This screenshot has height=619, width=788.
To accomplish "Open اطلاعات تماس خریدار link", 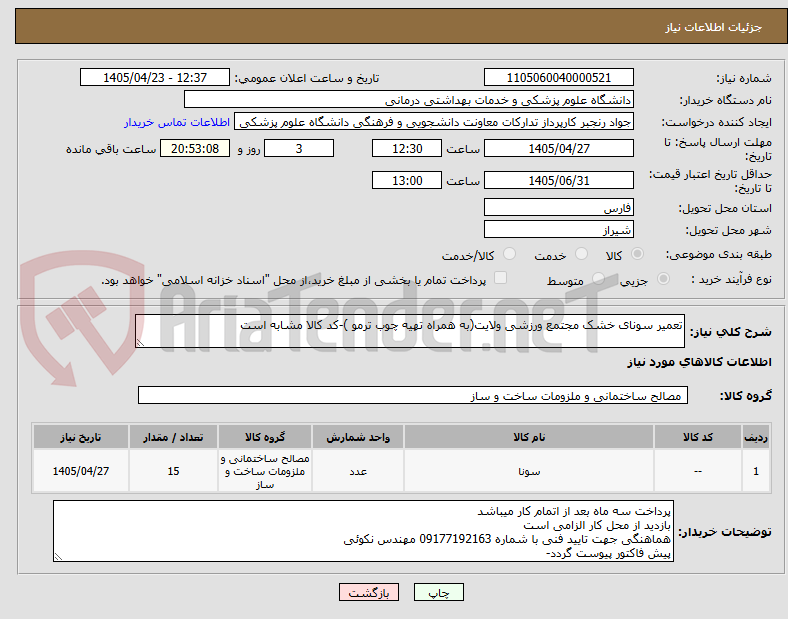I will point(177,122).
